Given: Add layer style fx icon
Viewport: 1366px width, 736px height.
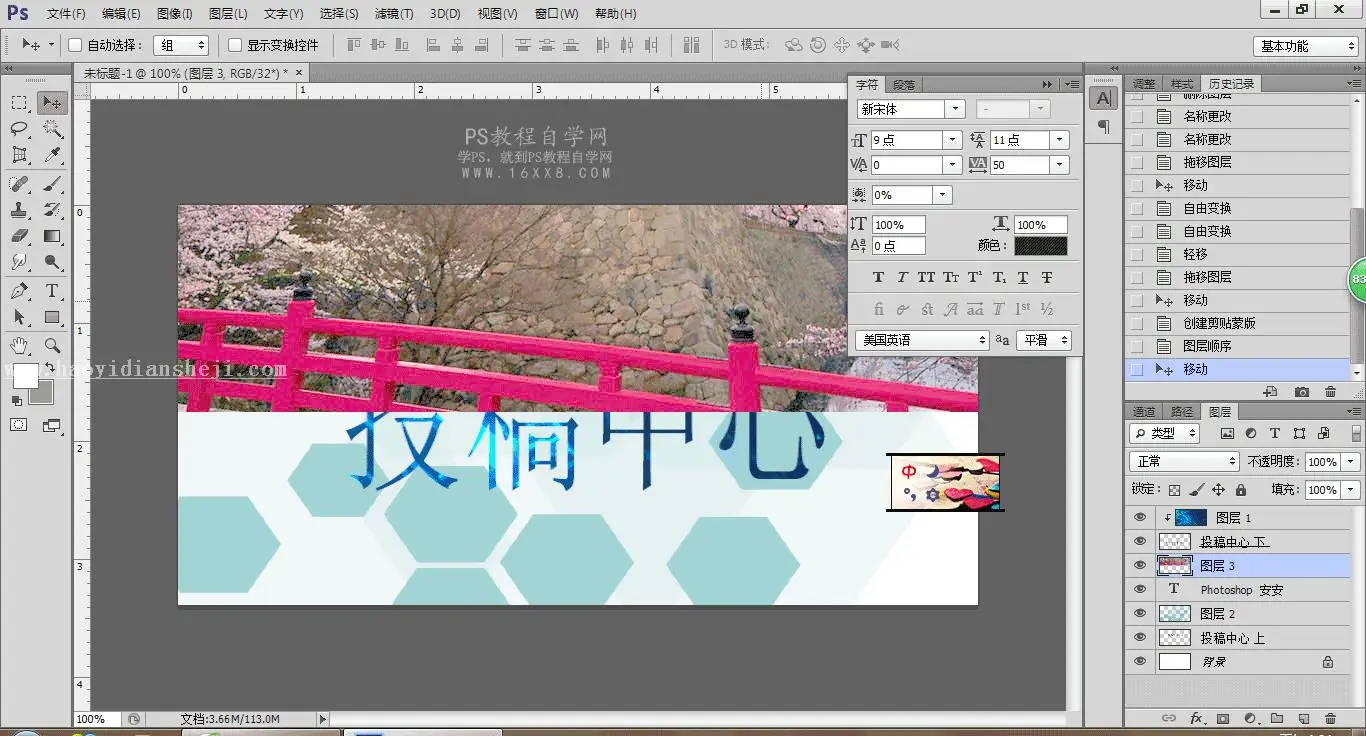Looking at the screenshot, I should (1196, 718).
